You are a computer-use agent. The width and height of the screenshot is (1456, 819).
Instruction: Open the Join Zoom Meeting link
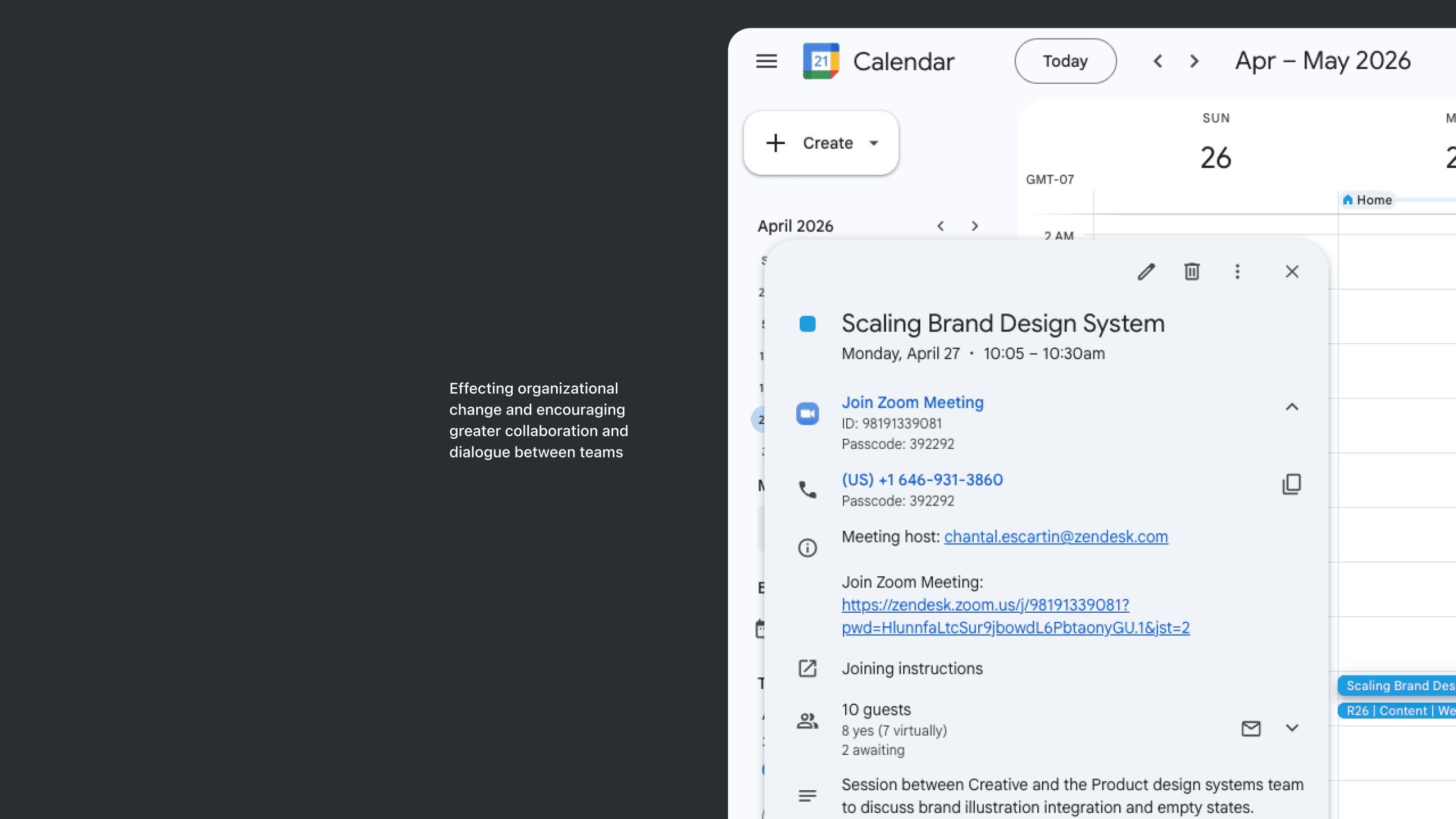912,402
